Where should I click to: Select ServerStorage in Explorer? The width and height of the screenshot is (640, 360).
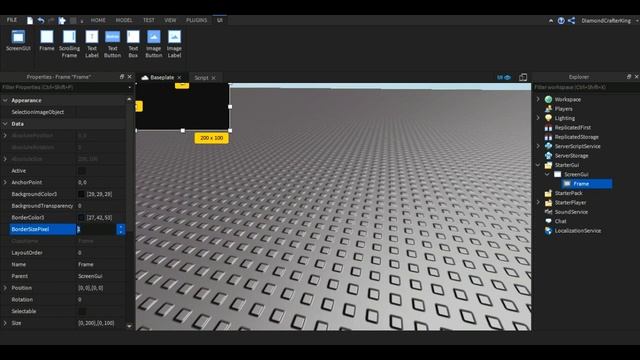571,156
